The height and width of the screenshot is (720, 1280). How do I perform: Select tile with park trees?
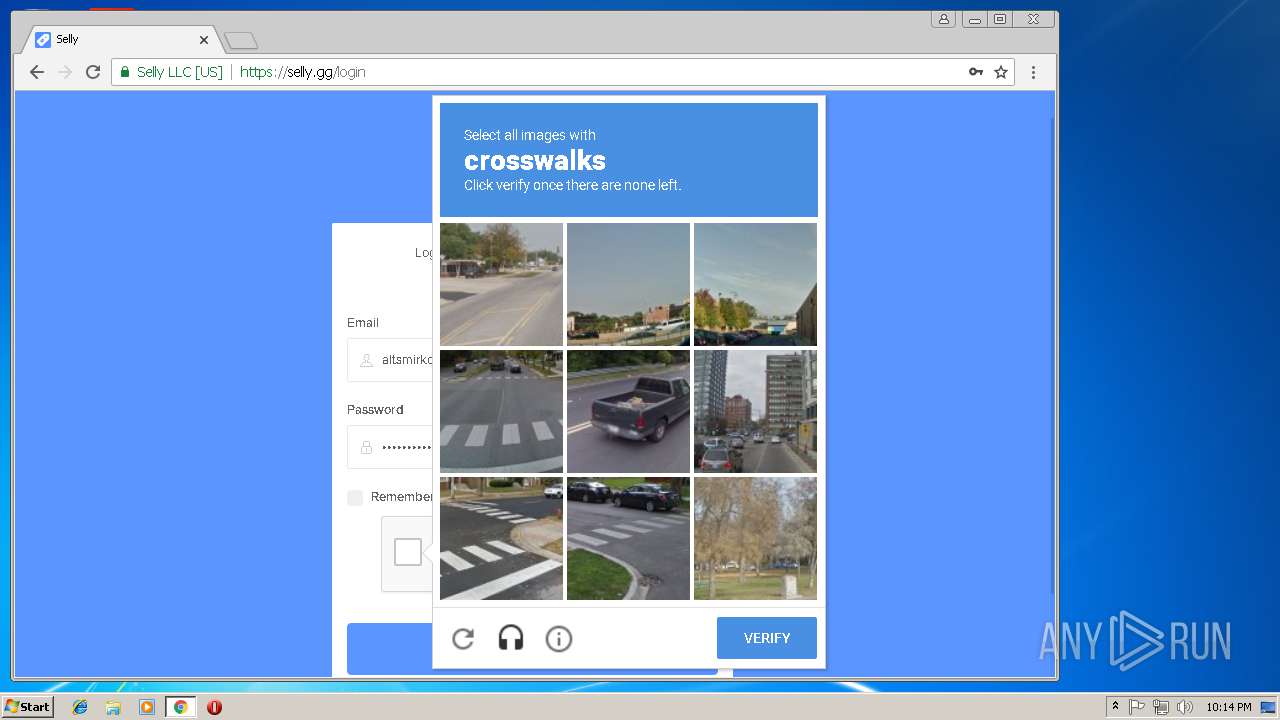coord(755,538)
